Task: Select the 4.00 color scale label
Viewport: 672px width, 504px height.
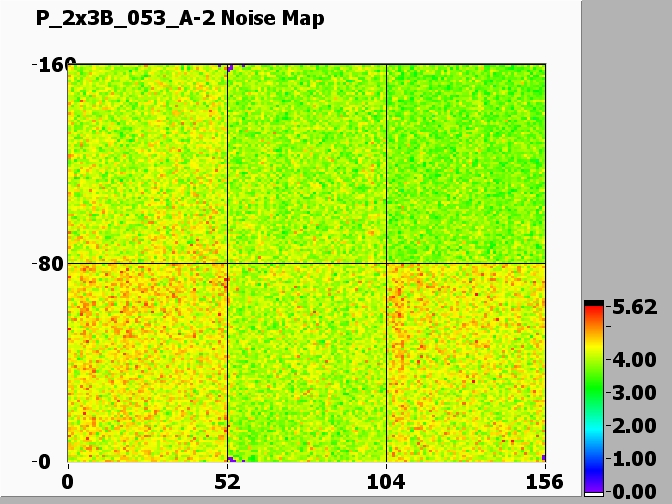Action: pos(637,360)
